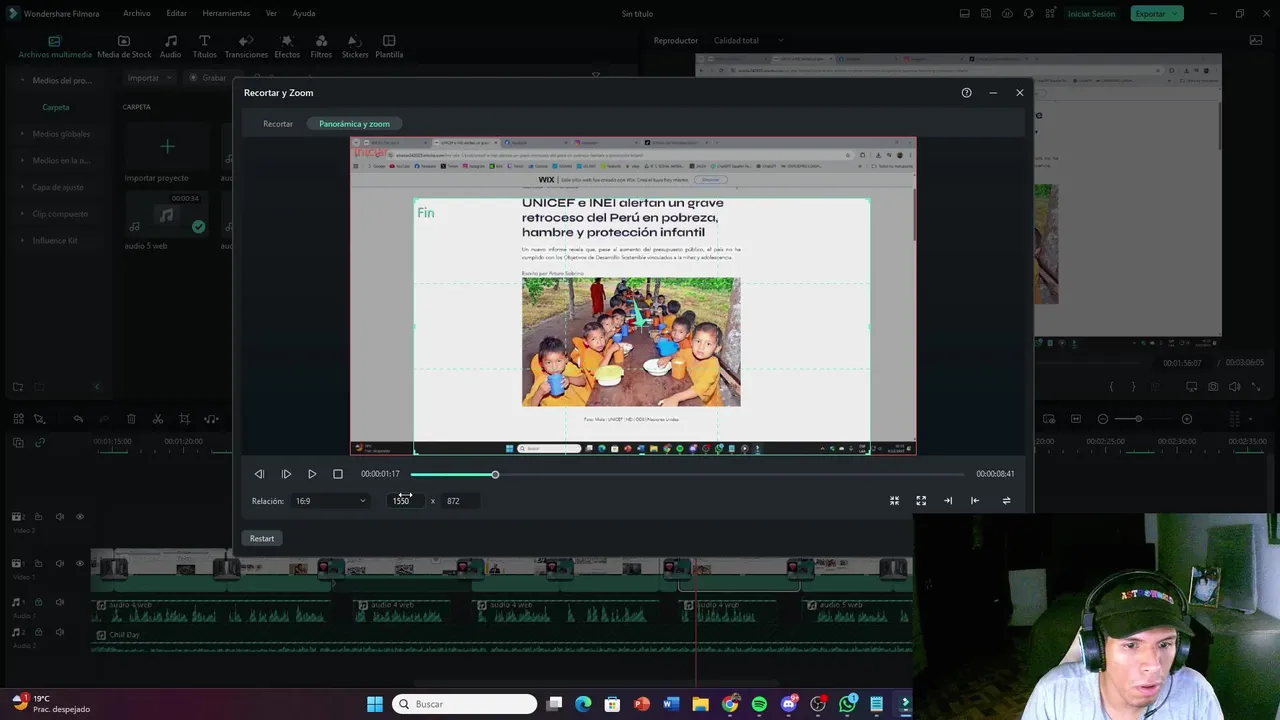Swap start and end frames icon

coord(1006,501)
